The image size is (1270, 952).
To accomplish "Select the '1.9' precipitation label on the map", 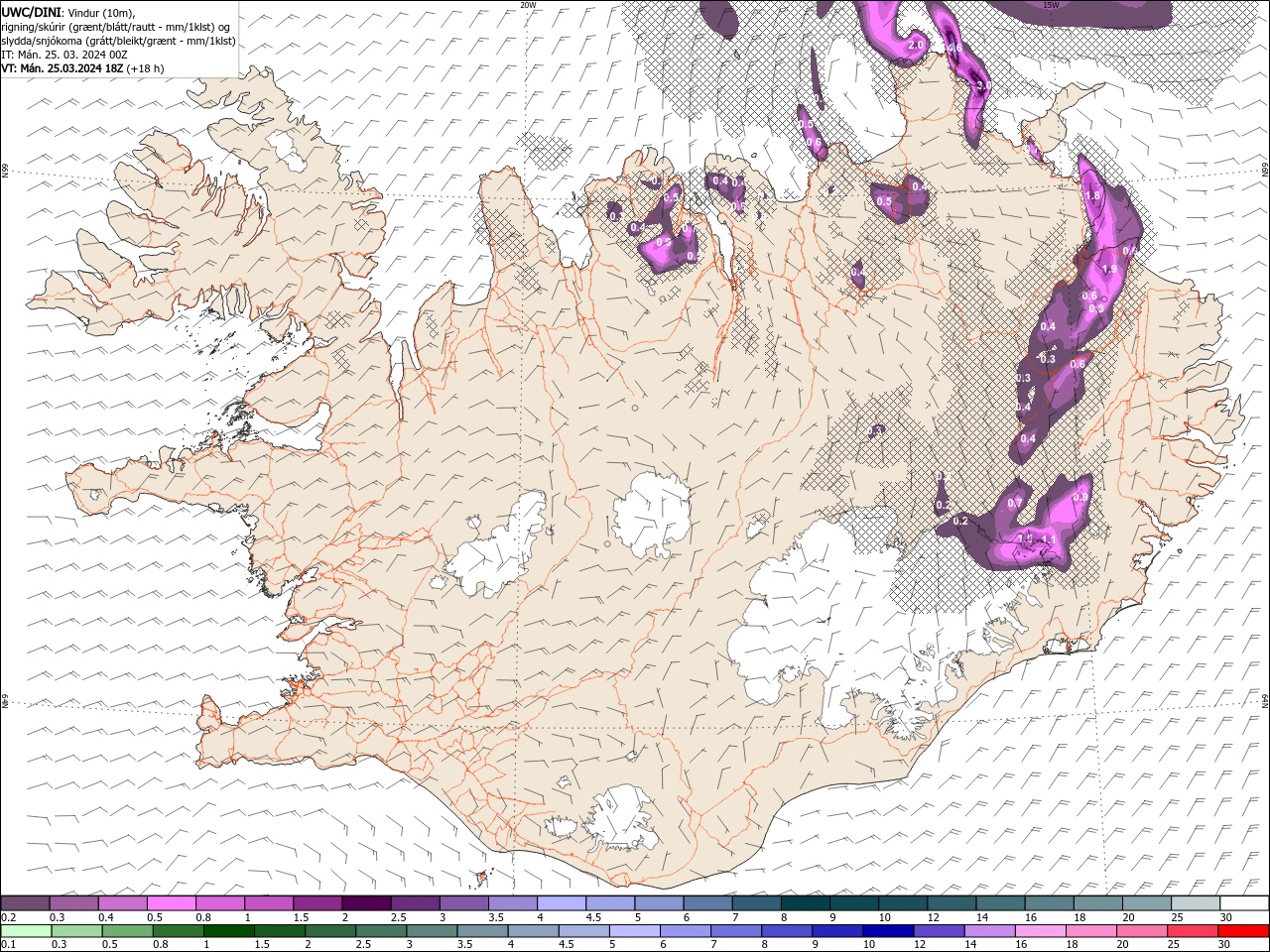I will pyautogui.click(x=1110, y=269).
